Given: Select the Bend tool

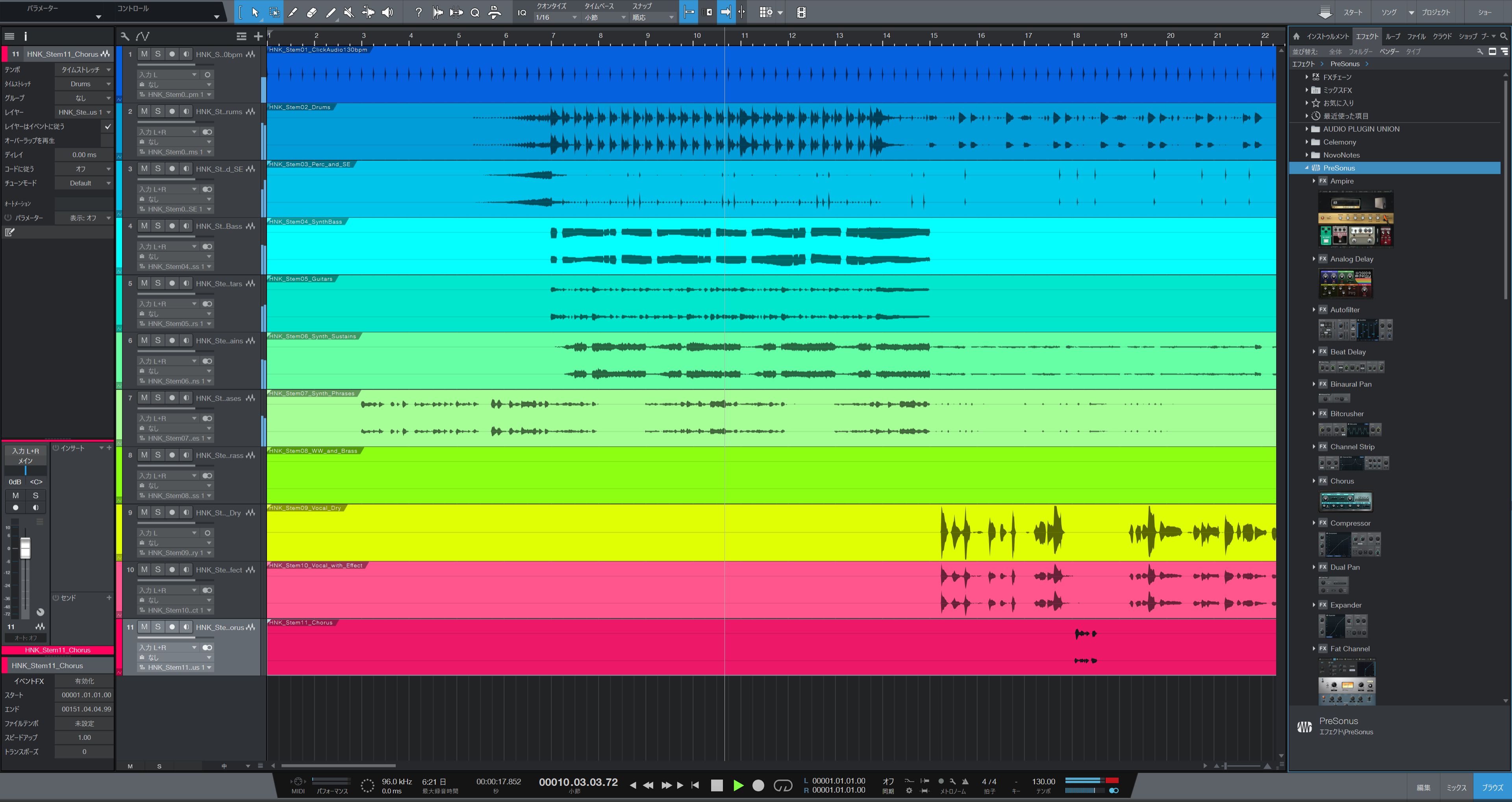Looking at the screenshot, I should (368, 12).
